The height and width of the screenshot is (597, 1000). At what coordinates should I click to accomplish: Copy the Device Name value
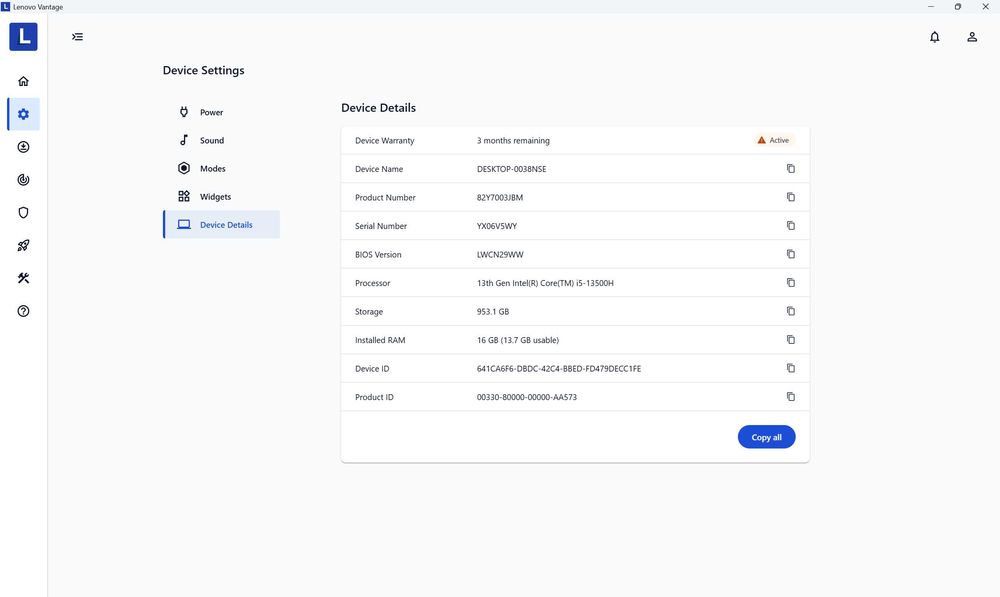[x=791, y=169]
